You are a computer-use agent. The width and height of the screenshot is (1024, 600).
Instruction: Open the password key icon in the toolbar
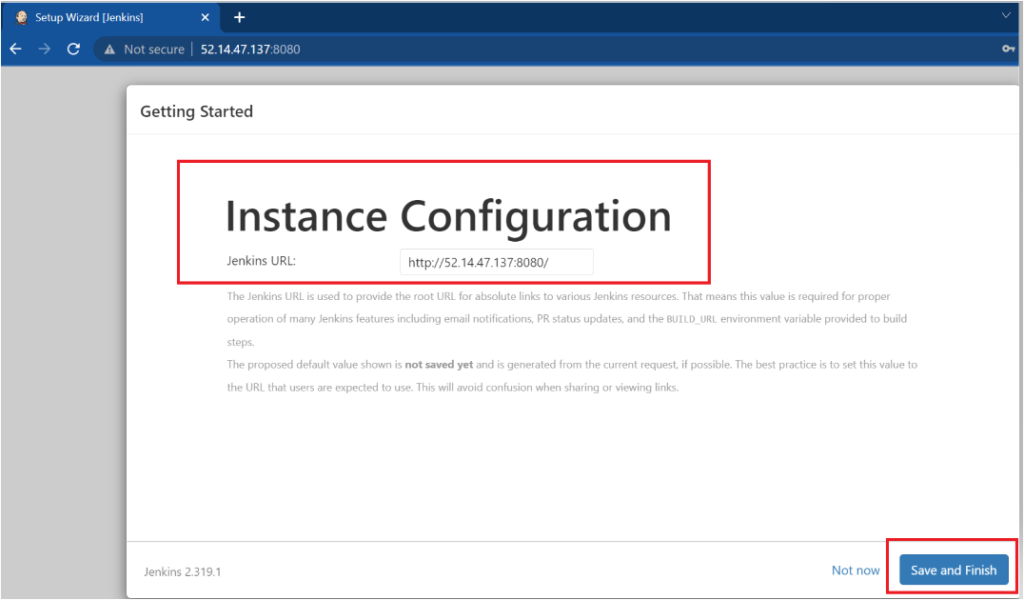(x=1006, y=48)
